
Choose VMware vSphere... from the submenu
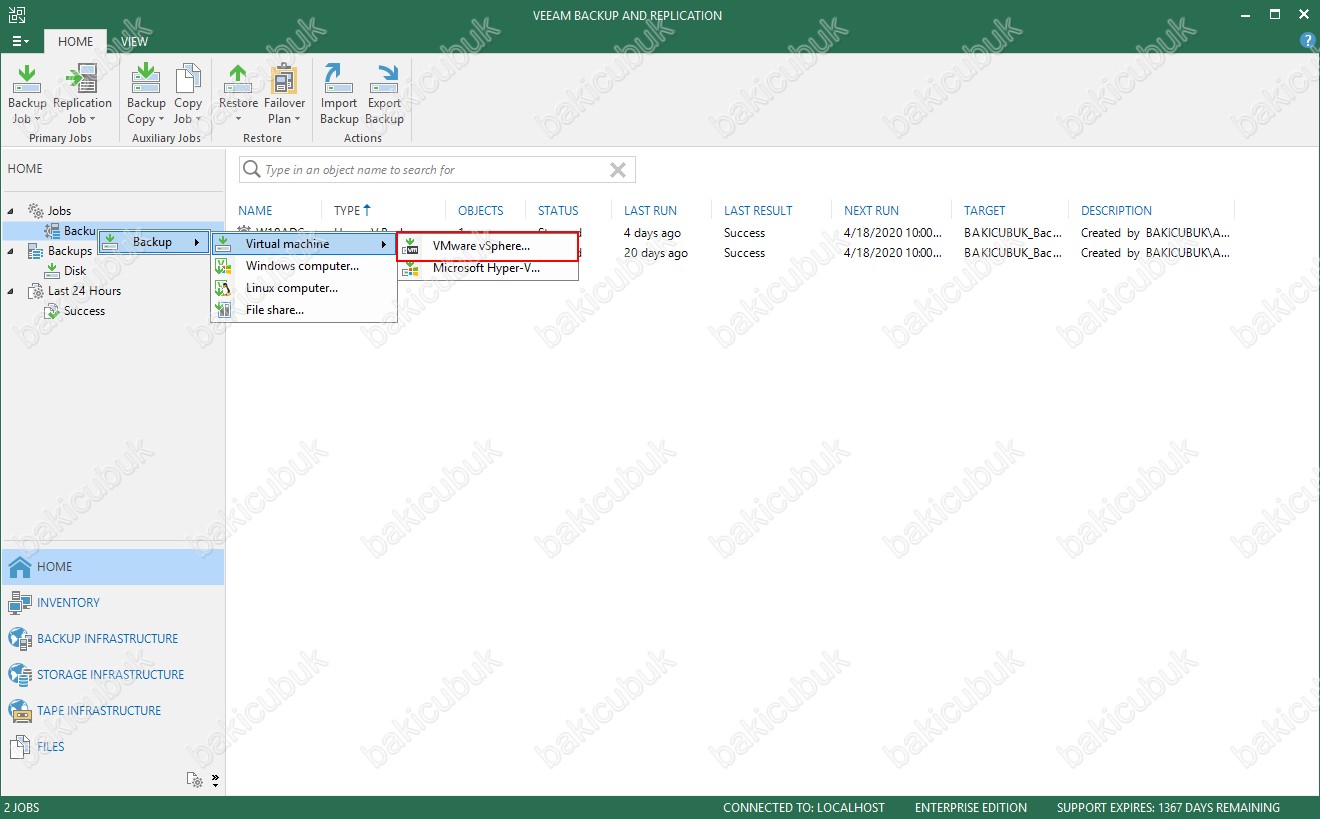click(x=488, y=246)
